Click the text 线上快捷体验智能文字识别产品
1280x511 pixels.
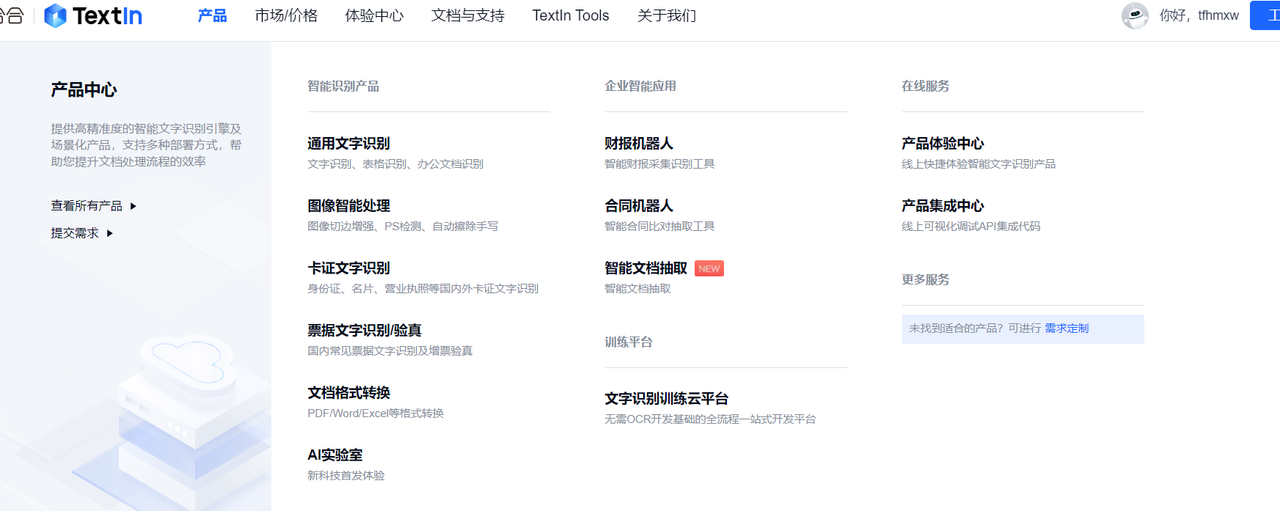[x=978, y=164]
